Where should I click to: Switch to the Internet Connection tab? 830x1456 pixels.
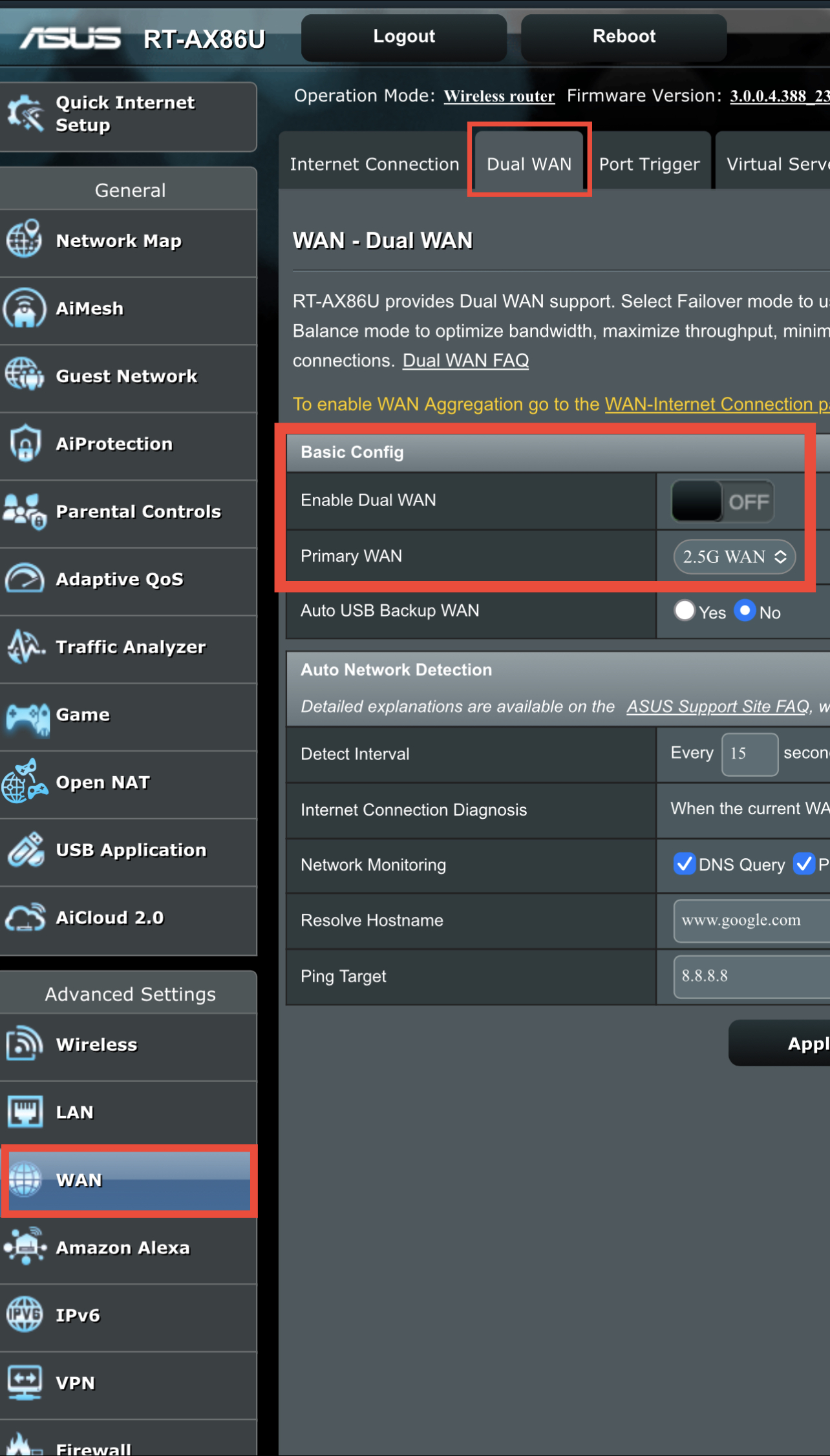coord(374,164)
